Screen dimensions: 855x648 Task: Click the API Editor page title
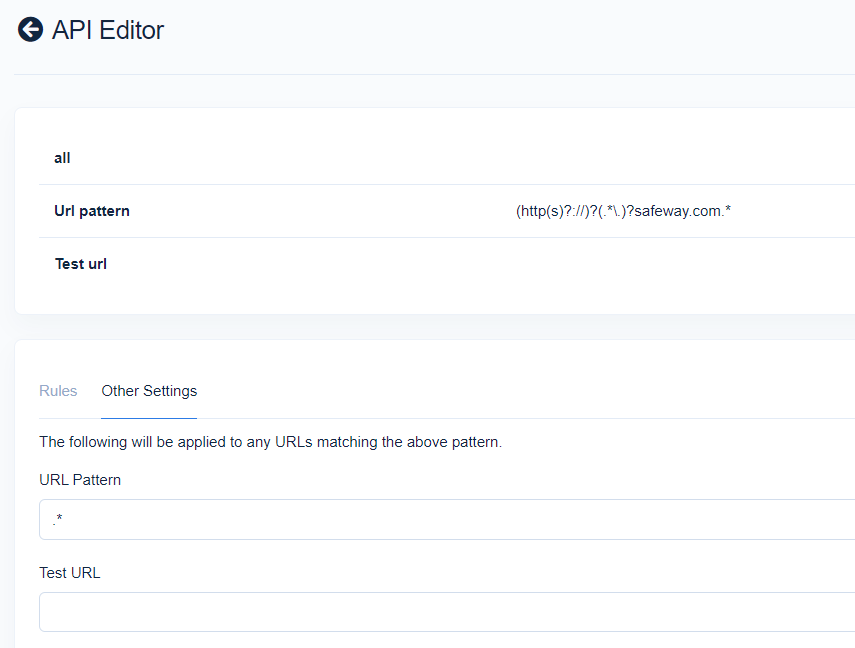point(108,30)
